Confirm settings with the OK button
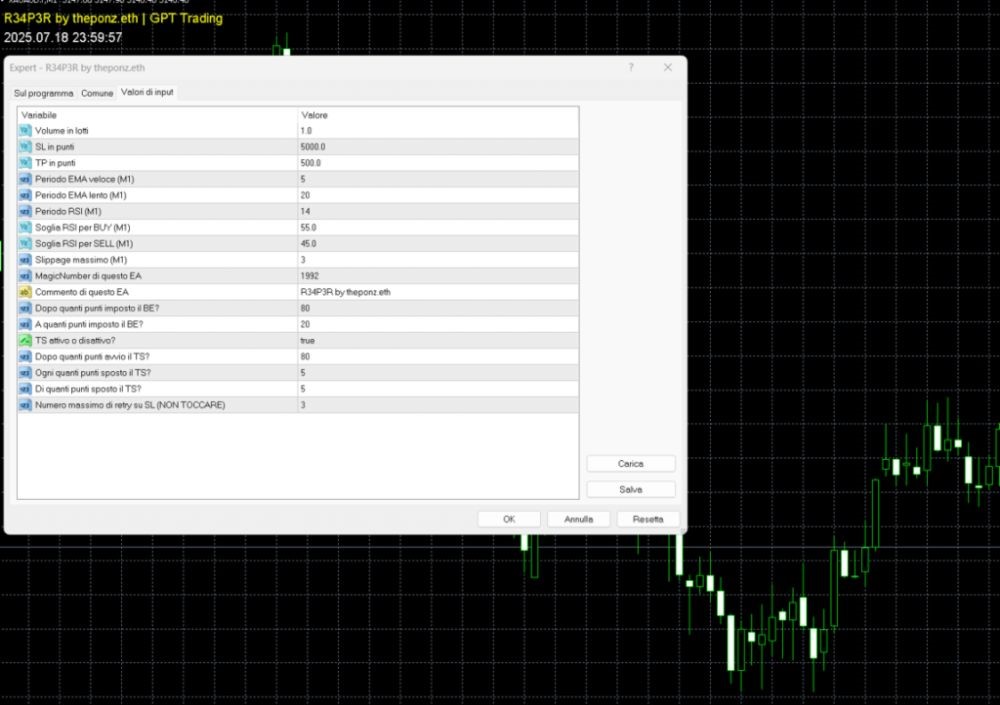Screen dimensions: 1000x705 point(509,519)
